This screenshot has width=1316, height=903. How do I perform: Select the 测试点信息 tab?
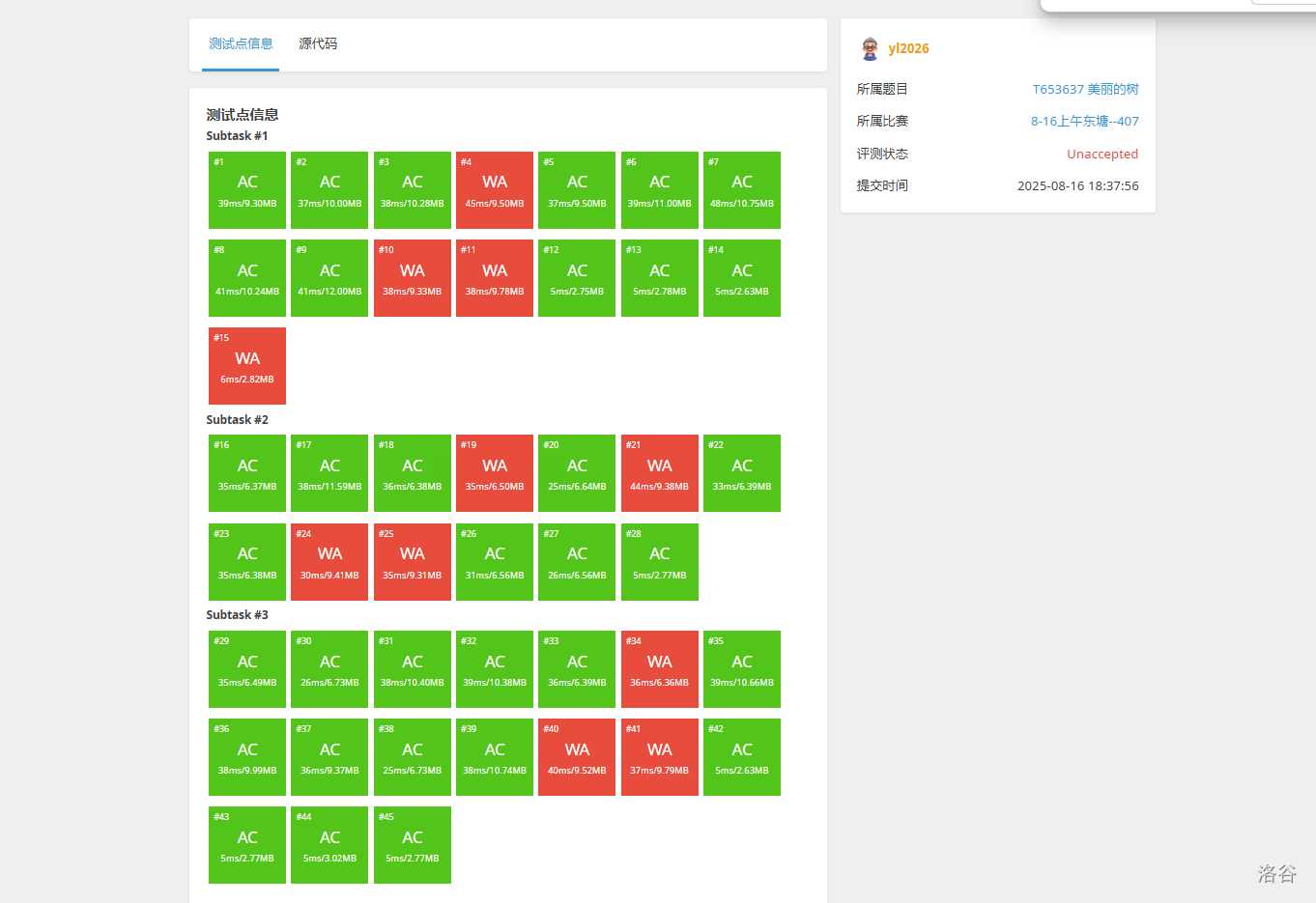coord(241,43)
